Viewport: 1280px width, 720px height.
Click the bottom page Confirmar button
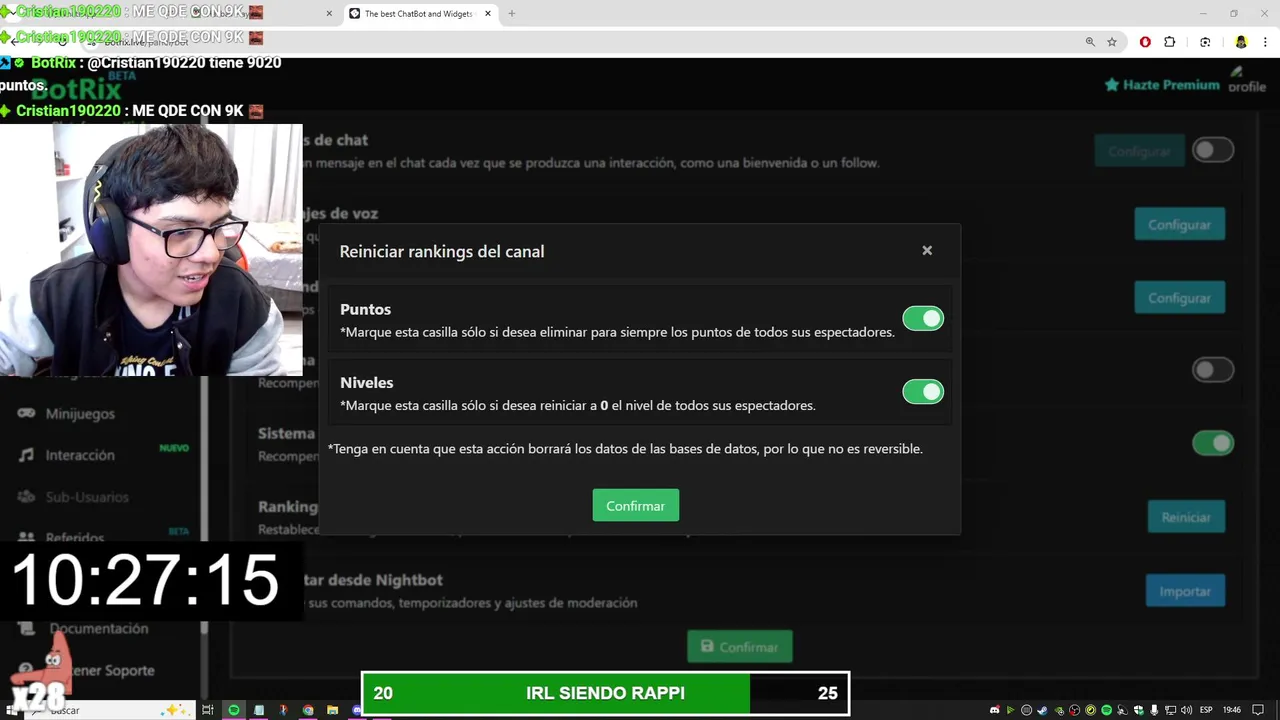click(740, 647)
